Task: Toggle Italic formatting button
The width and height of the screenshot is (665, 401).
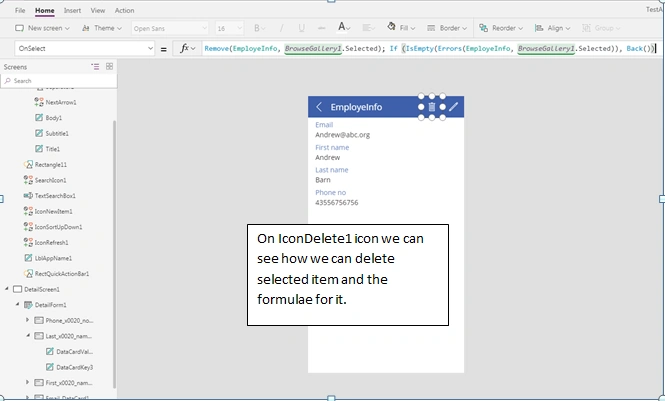Action: (281, 28)
